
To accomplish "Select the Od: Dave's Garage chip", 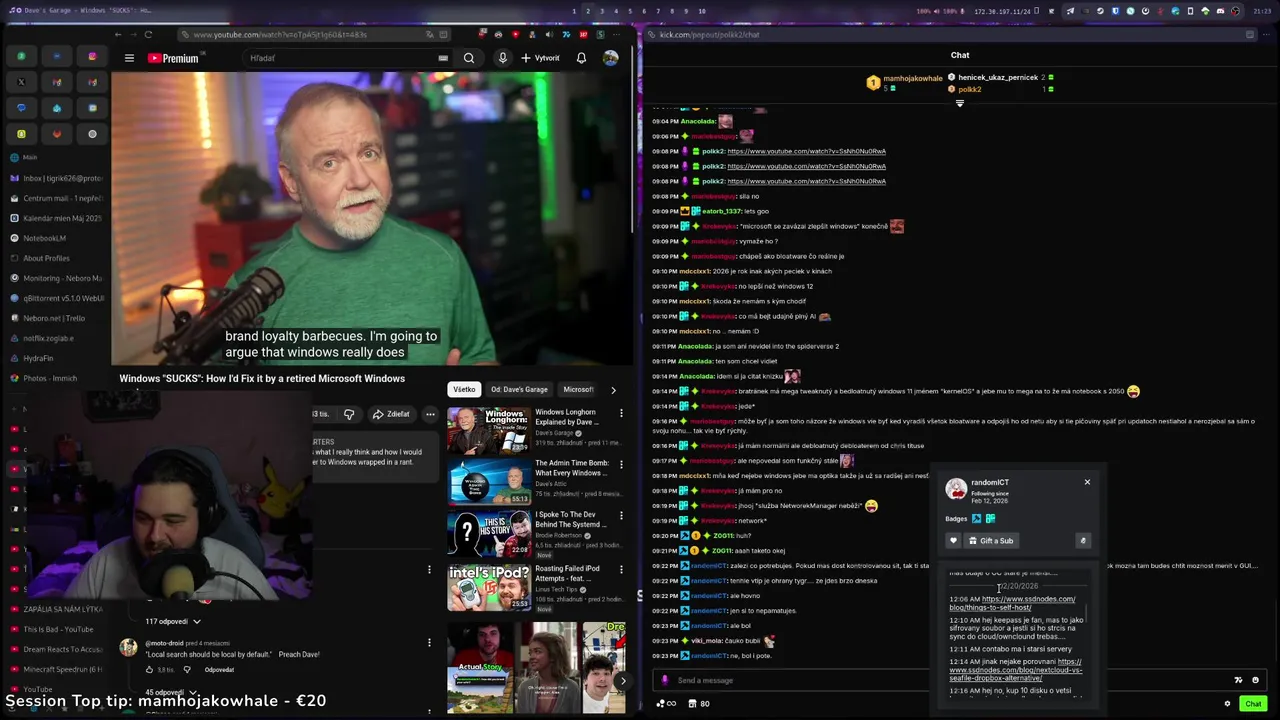I will (519, 389).
